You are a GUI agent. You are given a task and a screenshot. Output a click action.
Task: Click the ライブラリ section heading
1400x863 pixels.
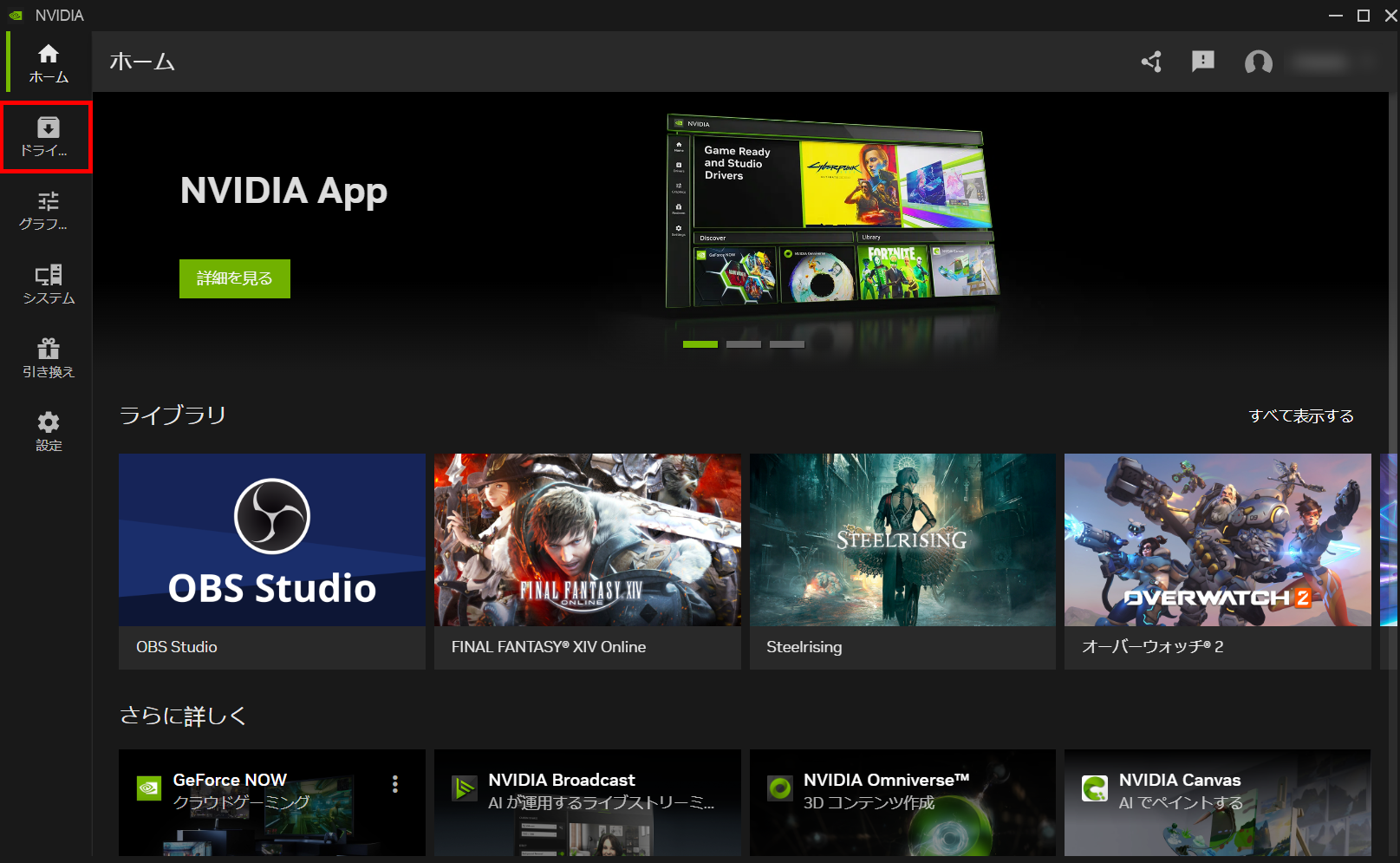(x=173, y=415)
